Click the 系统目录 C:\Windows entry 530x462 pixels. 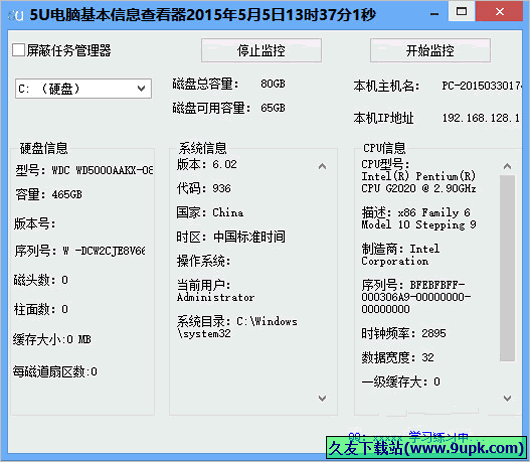click(237, 327)
